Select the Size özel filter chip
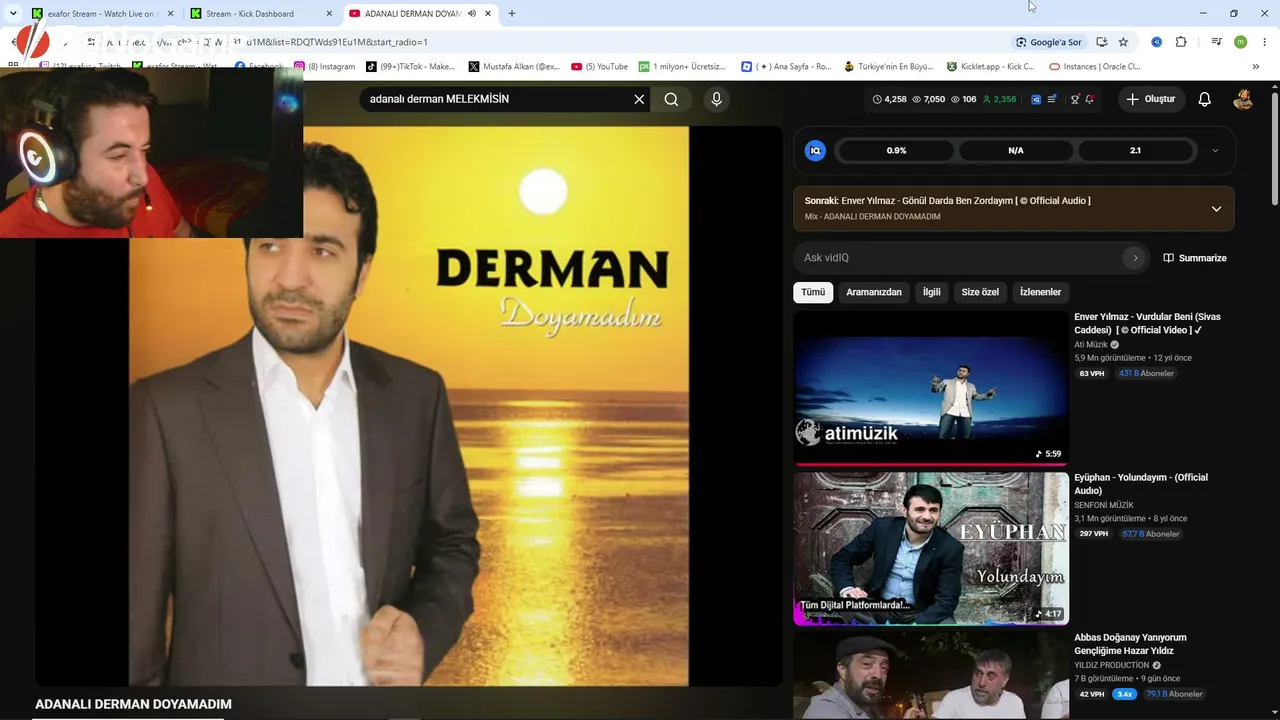1280x720 pixels. pyautogui.click(x=980, y=292)
